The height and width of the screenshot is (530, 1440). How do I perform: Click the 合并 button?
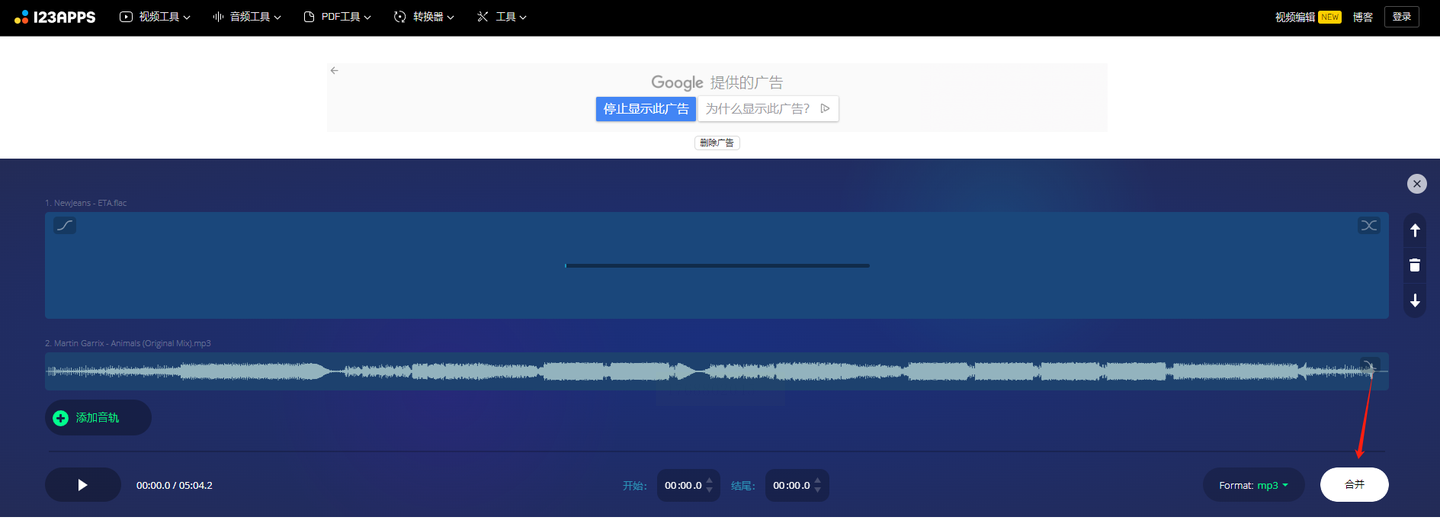1354,485
